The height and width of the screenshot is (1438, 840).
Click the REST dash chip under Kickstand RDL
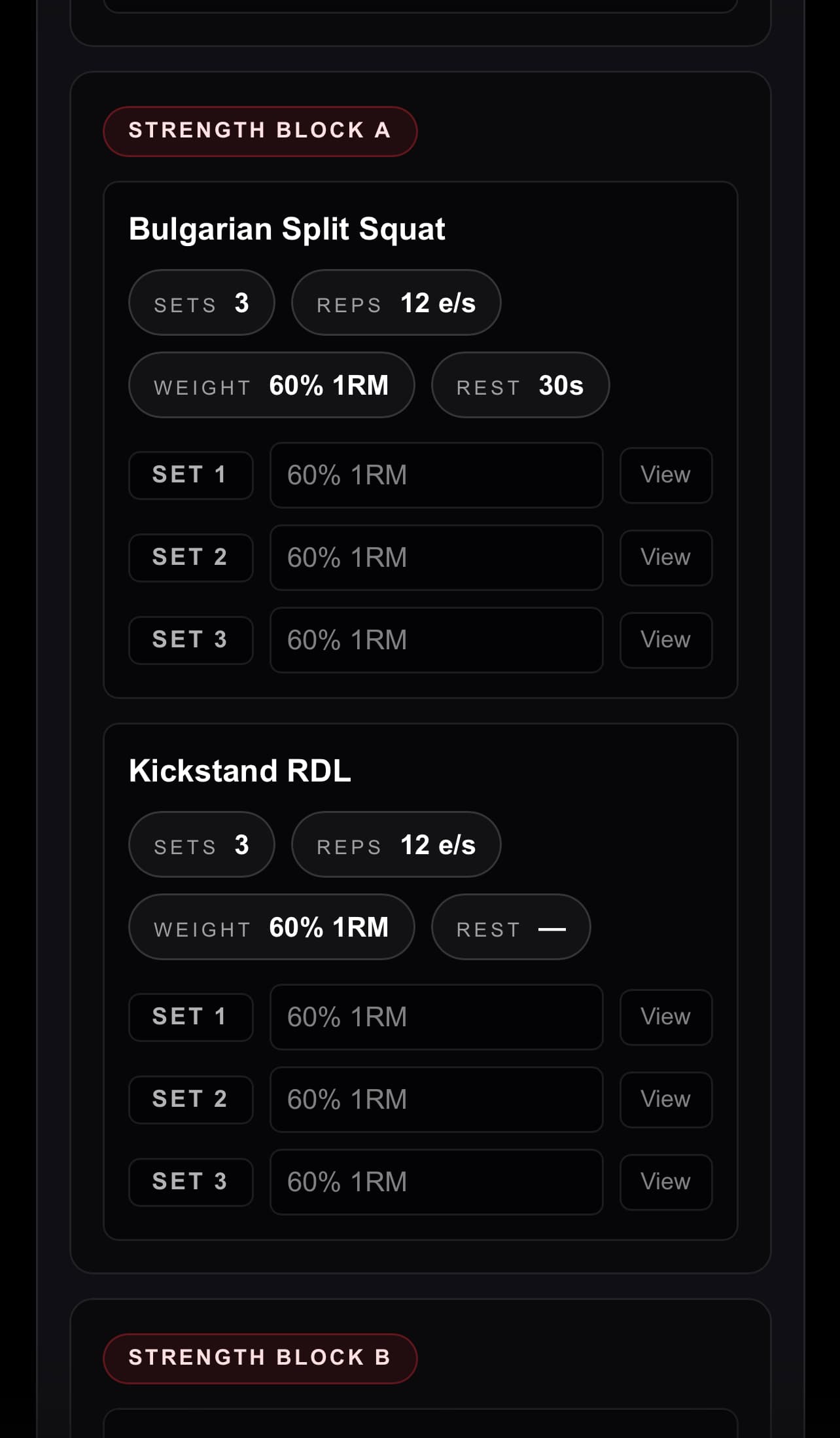pos(510,927)
